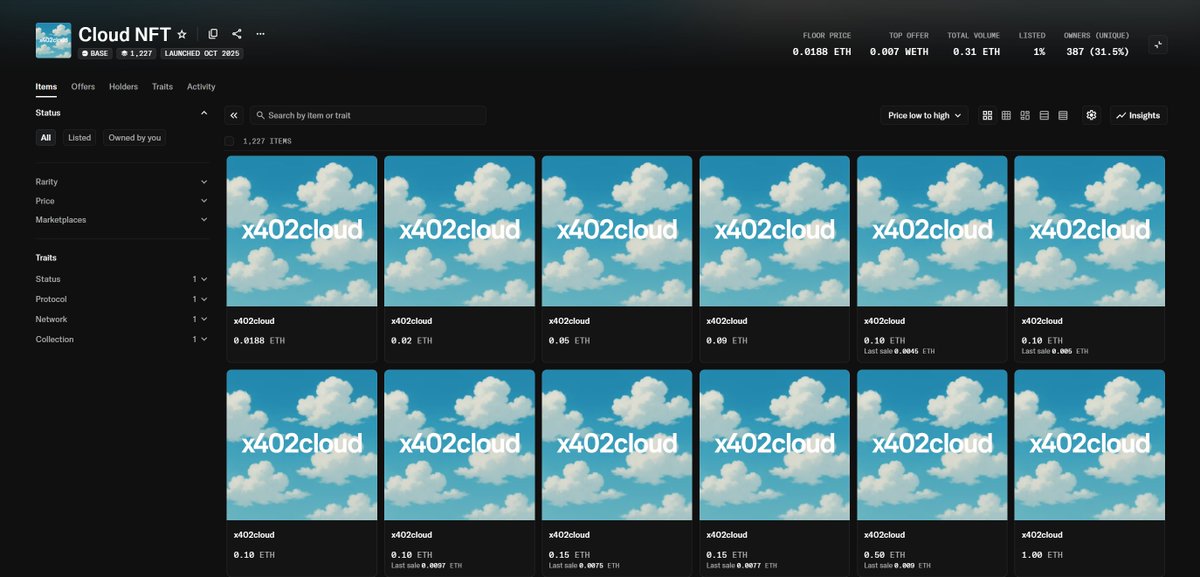The width and height of the screenshot is (1200, 577).
Task: Switch to compact grid view
Action: (1006, 115)
